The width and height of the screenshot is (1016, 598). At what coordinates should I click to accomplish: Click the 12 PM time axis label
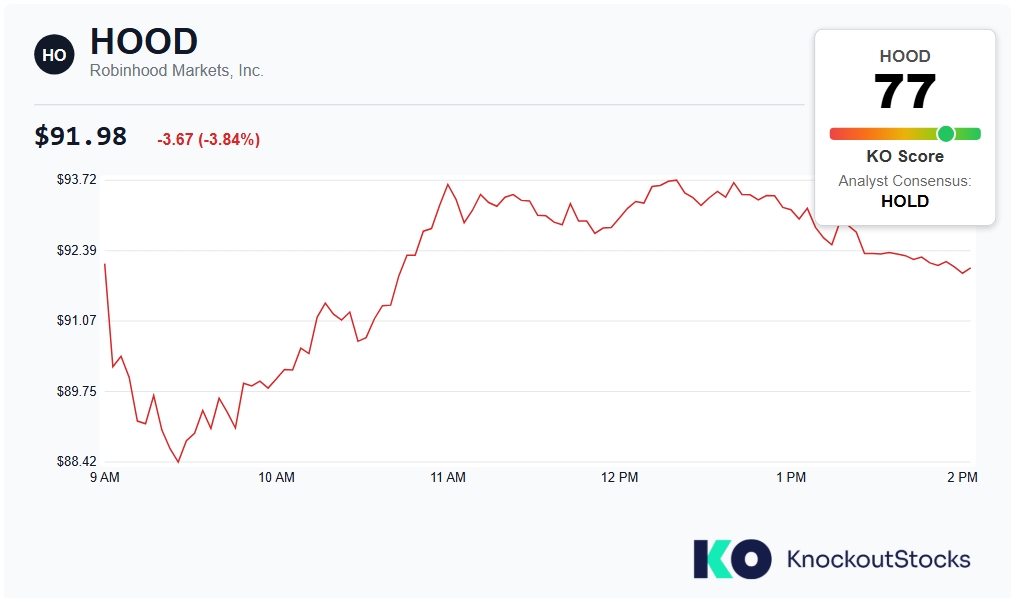[x=619, y=477]
